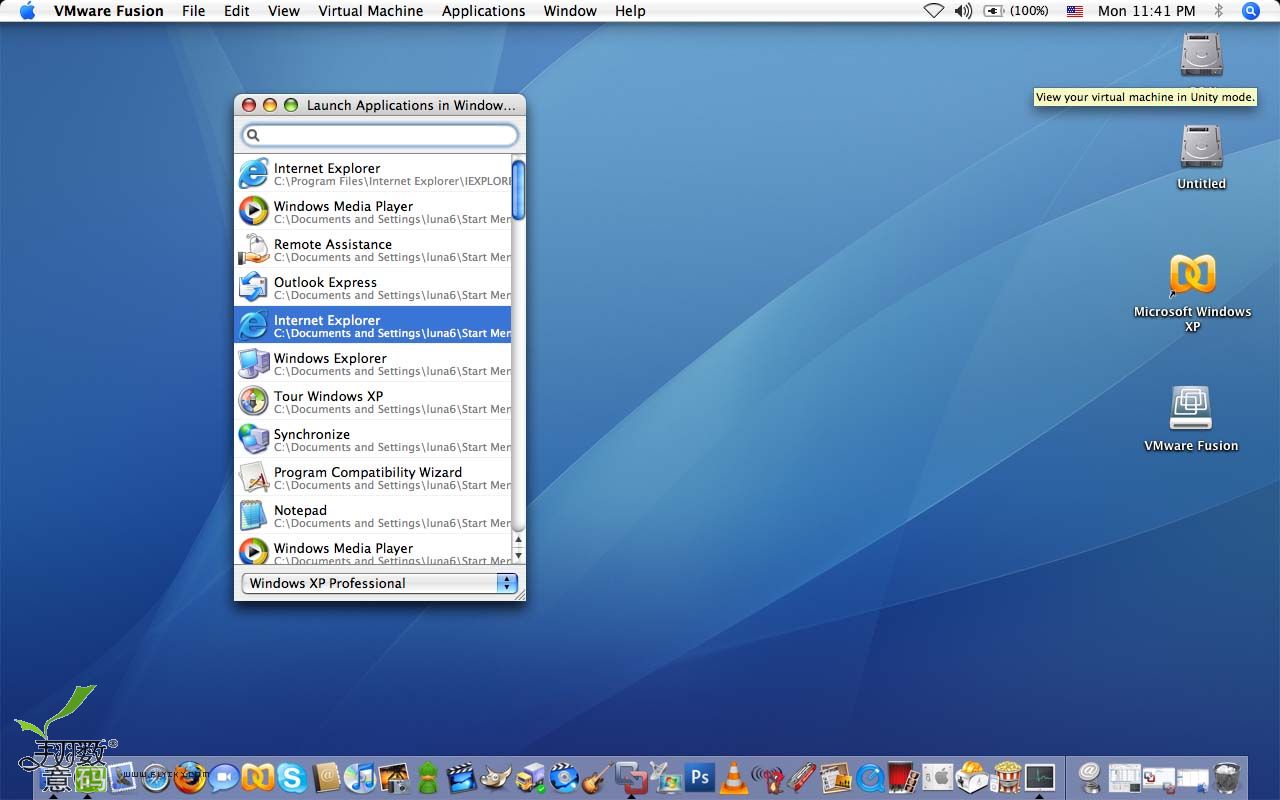
Task: Open the Edit menu
Action: (x=237, y=11)
